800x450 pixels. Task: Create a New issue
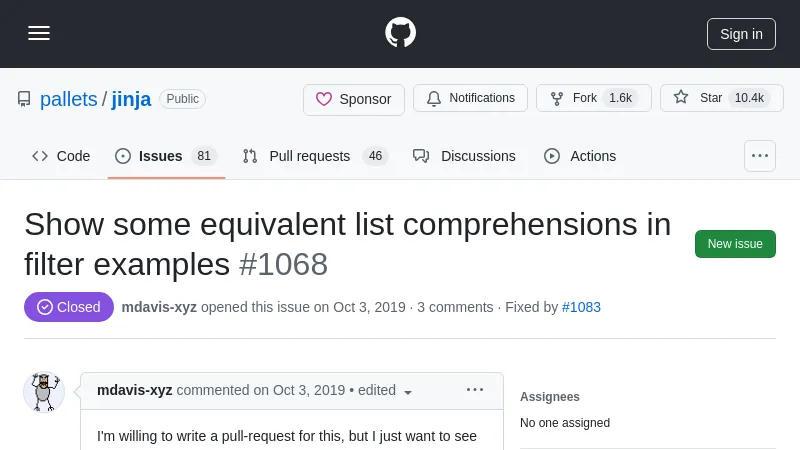tap(735, 244)
